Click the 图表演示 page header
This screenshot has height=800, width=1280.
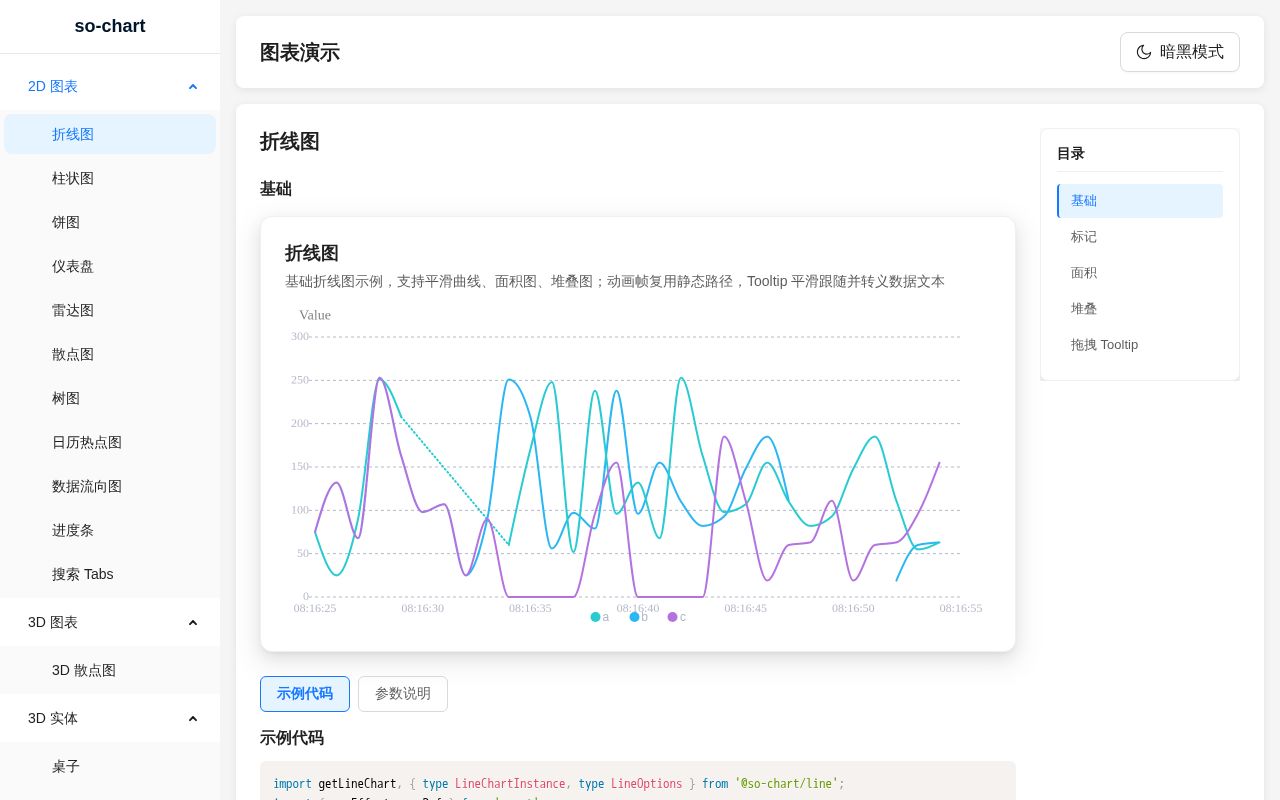coord(300,52)
